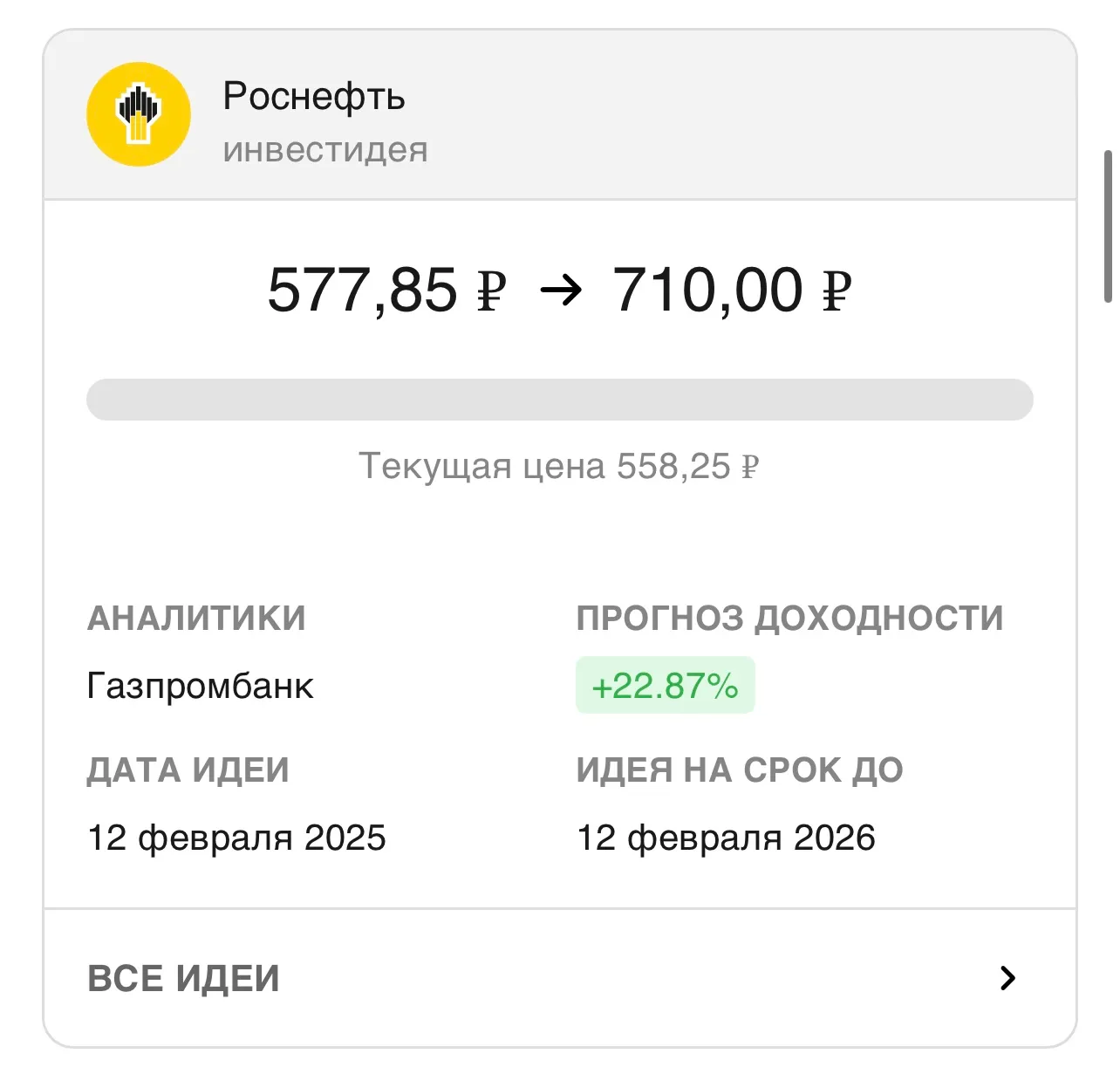Click the ruble sign after 710,00
The height and width of the screenshot is (1074, 1120).
pyautogui.click(x=836, y=291)
